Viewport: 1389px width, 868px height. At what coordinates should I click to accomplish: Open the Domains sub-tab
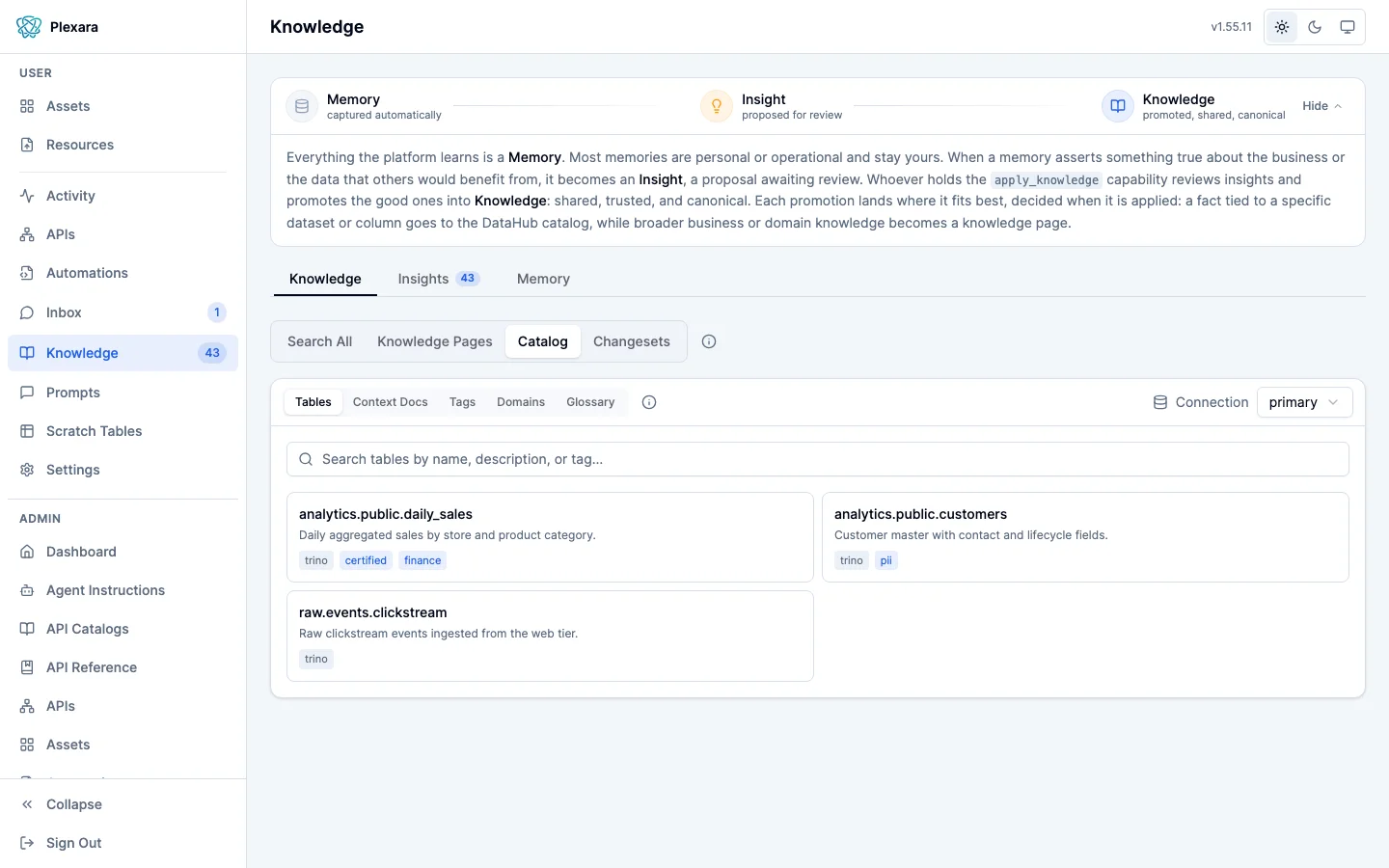click(521, 402)
